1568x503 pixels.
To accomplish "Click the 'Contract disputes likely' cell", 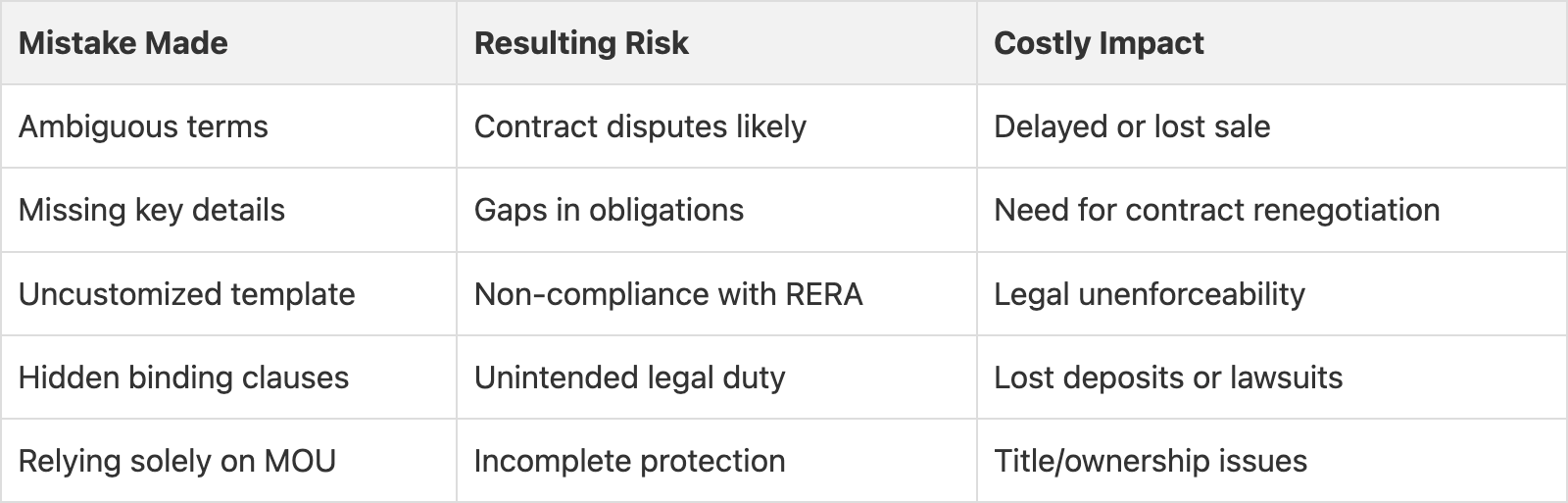I will tap(640, 126).
